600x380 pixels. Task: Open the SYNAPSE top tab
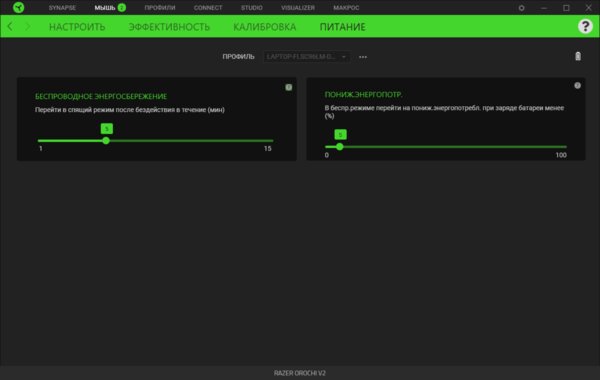point(62,8)
